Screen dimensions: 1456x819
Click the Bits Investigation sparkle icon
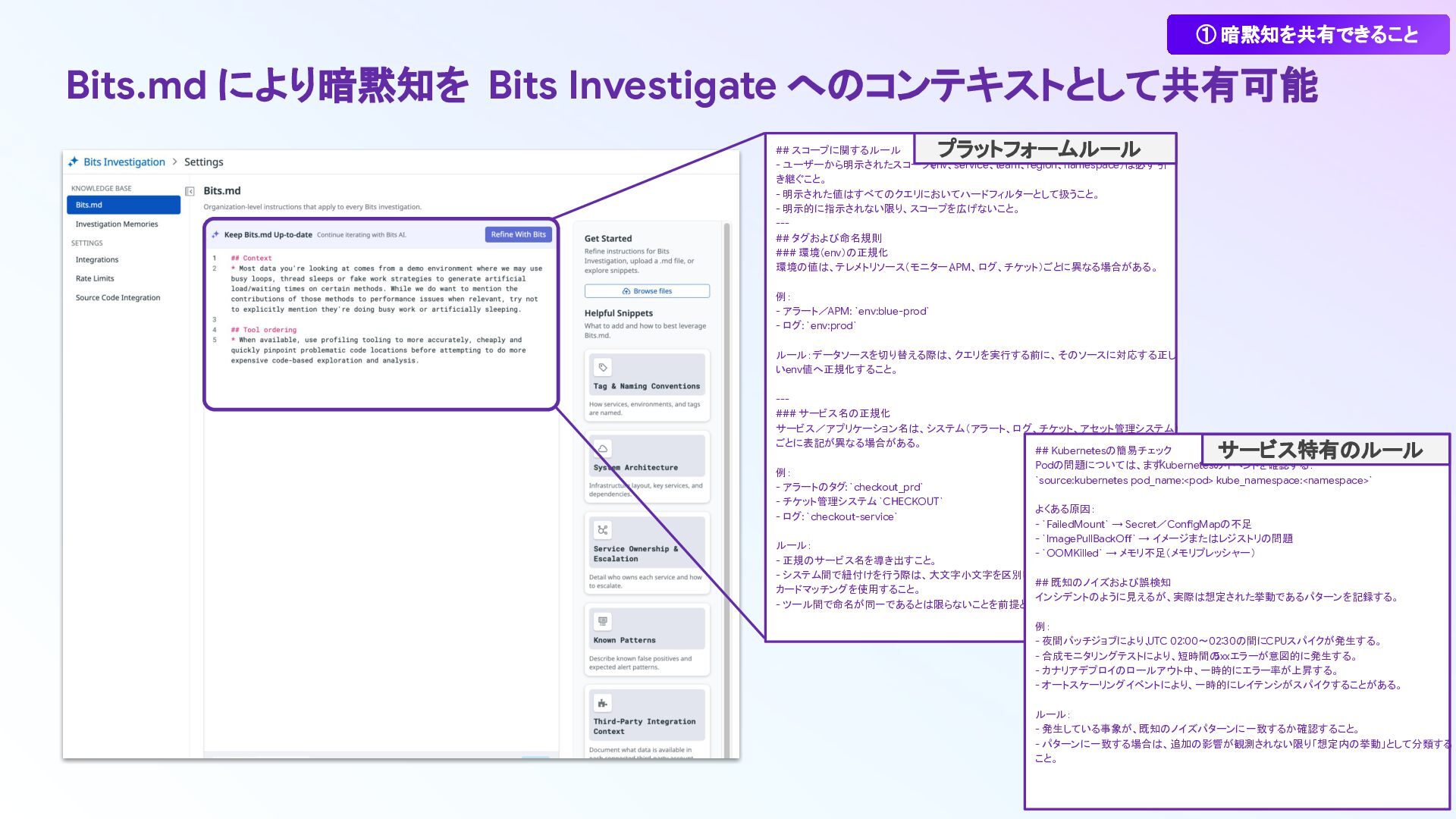click(73, 162)
